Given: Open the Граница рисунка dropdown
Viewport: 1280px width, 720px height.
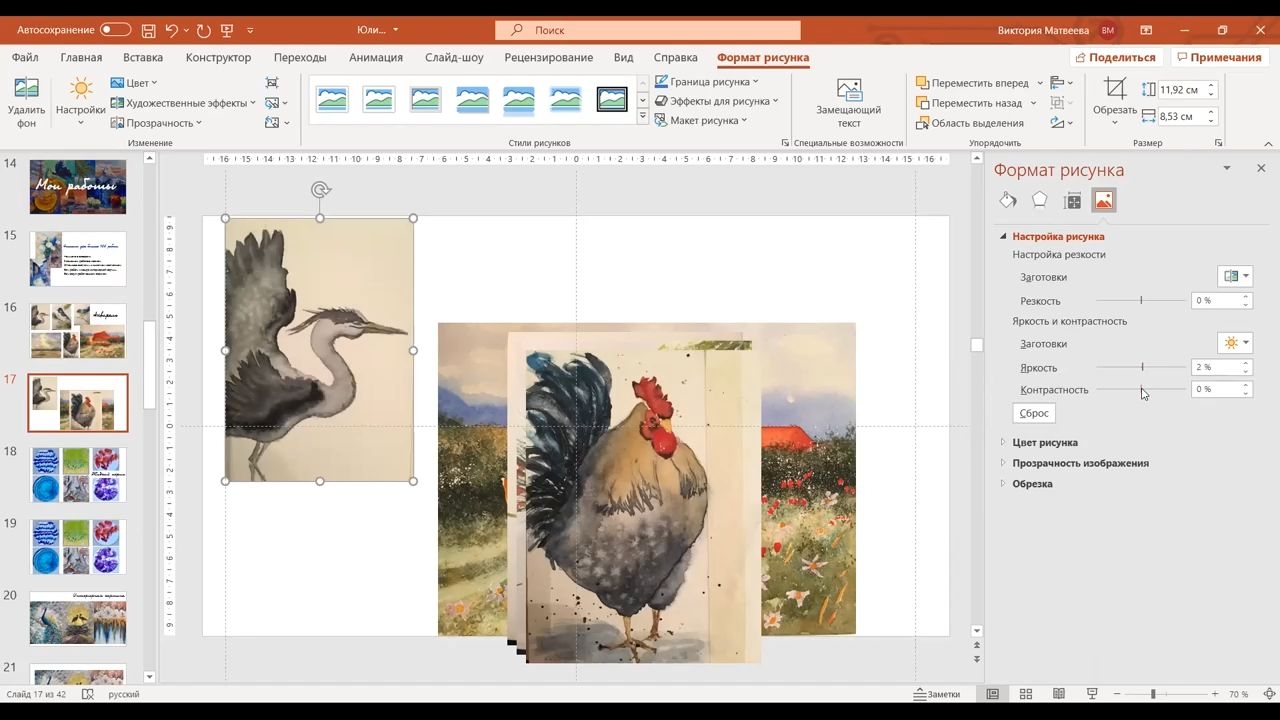Looking at the screenshot, I should pos(707,82).
